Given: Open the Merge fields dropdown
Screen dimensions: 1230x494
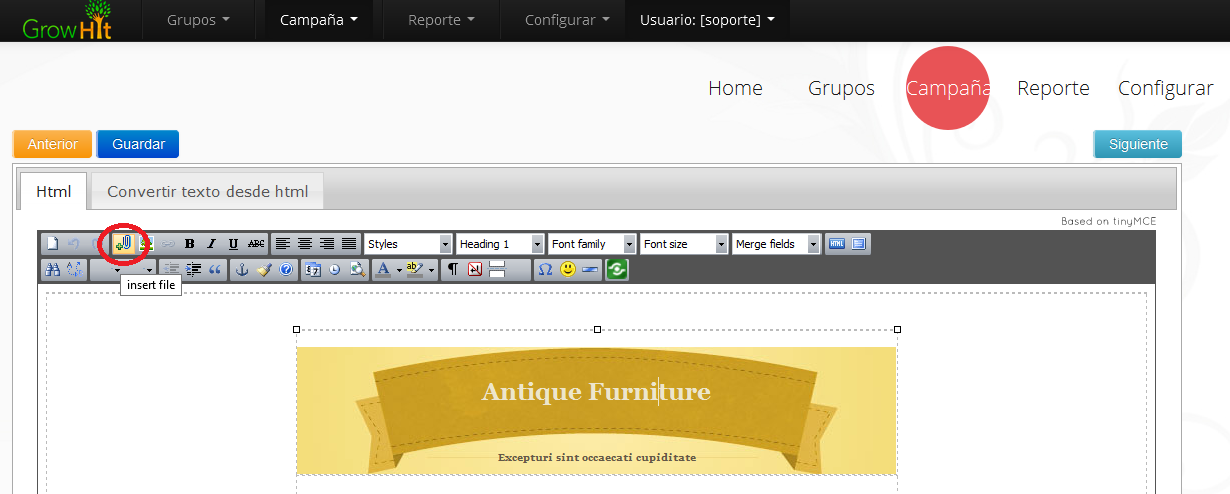Looking at the screenshot, I should (x=776, y=244).
